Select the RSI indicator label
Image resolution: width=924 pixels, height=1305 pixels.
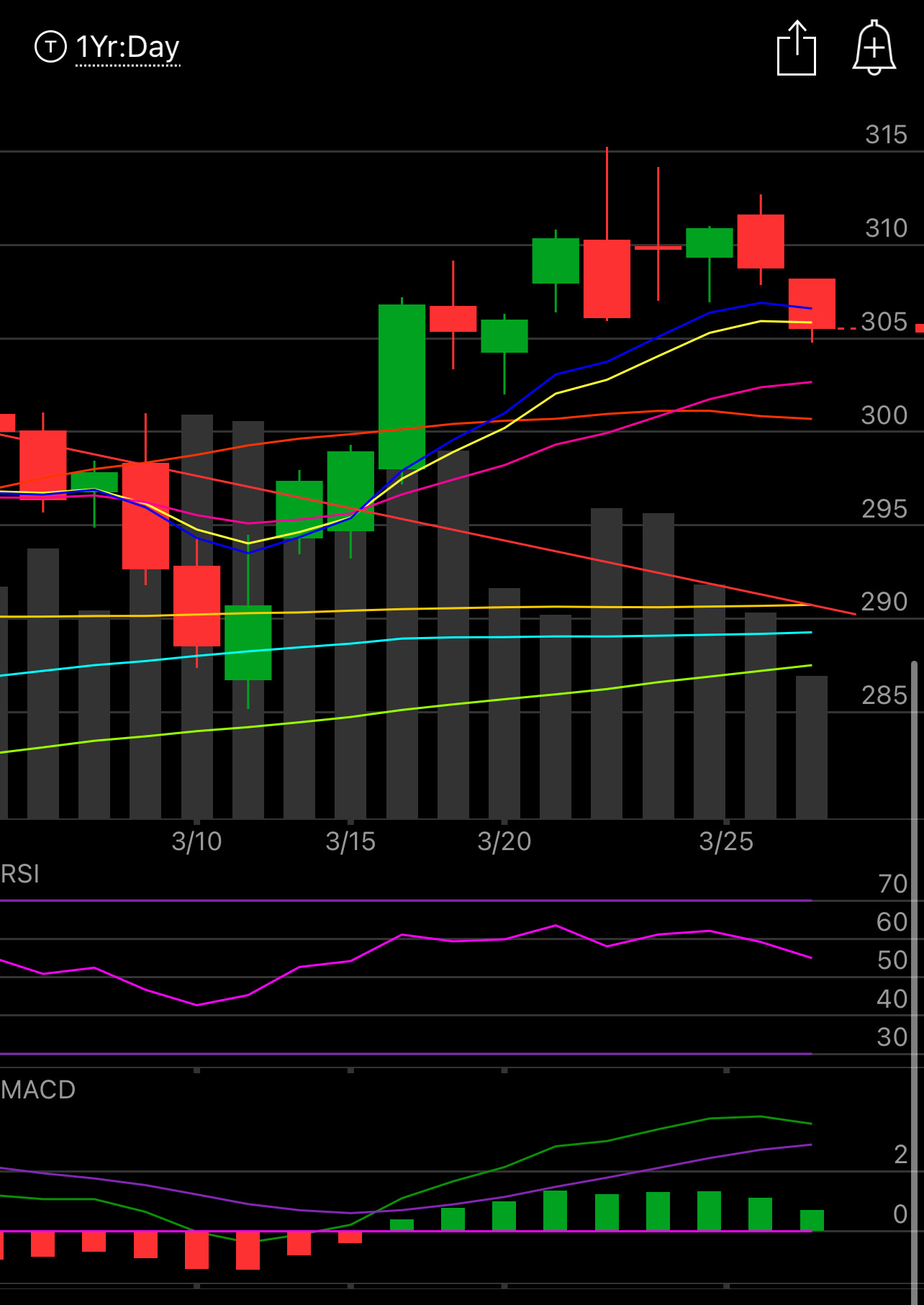coord(20,874)
